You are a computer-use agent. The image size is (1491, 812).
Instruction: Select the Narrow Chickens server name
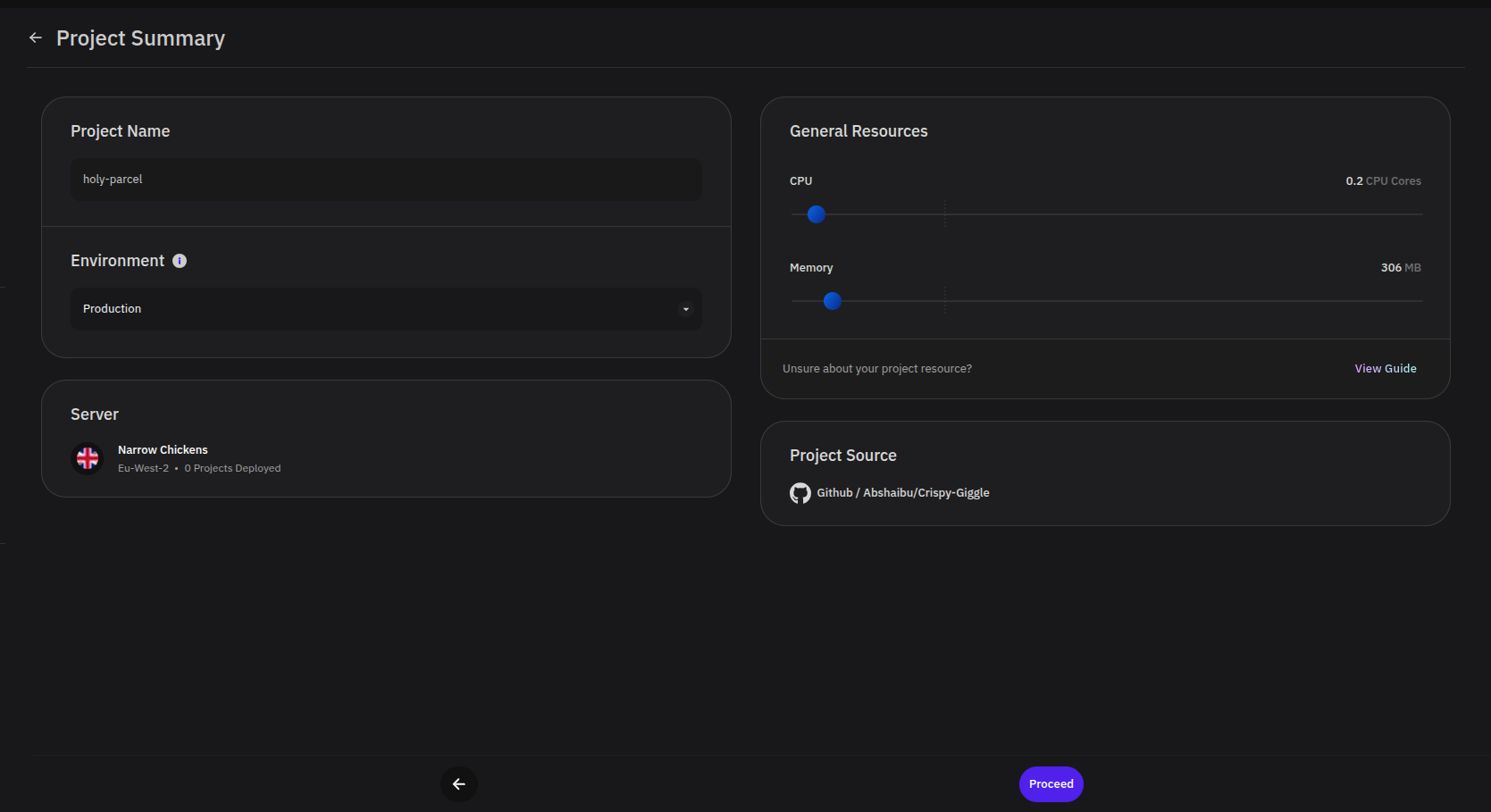coord(163,450)
